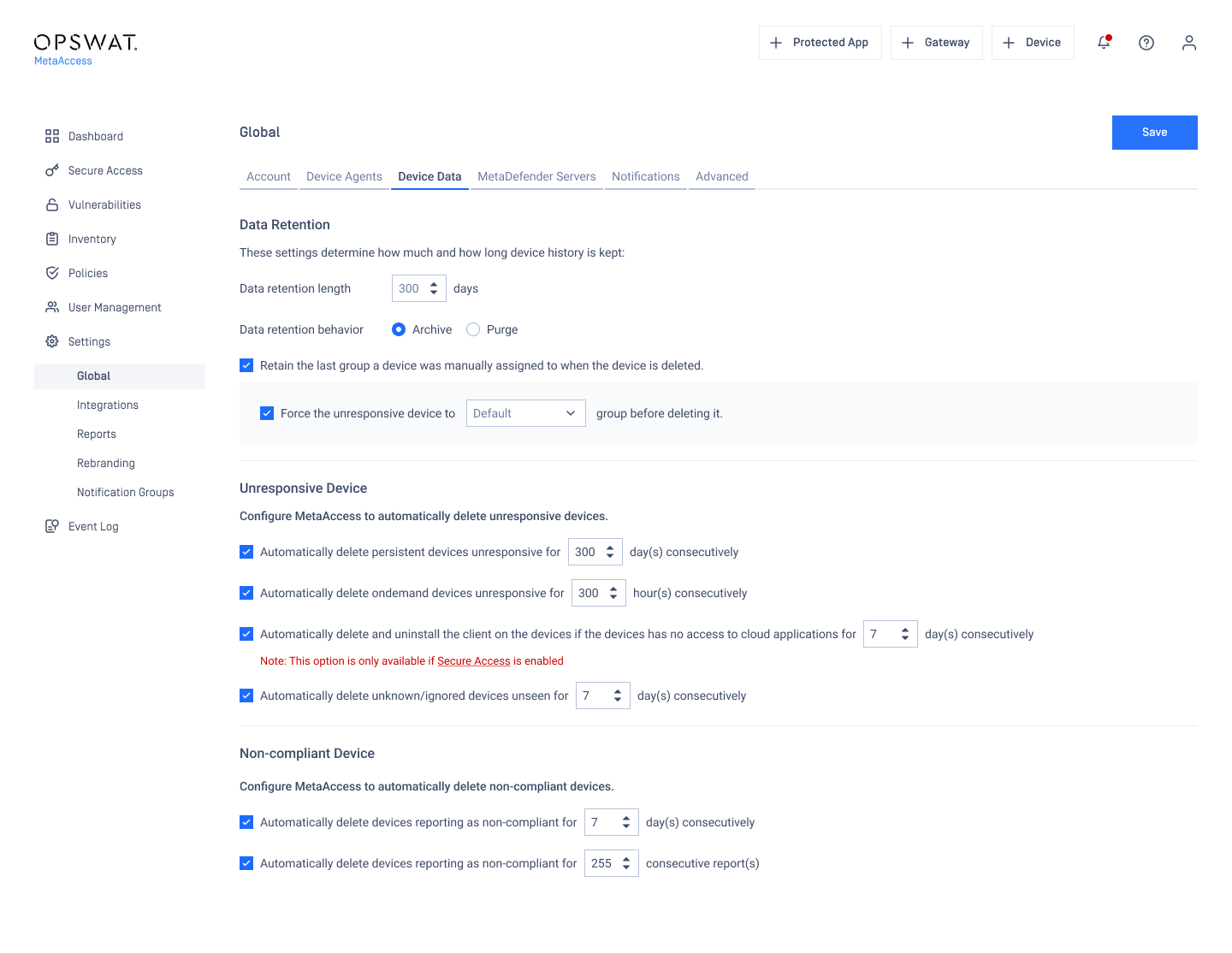Toggle non-compliant consecutive report(s) checkbox
Viewport: 1232px width, 953px height.
click(x=246, y=863)
